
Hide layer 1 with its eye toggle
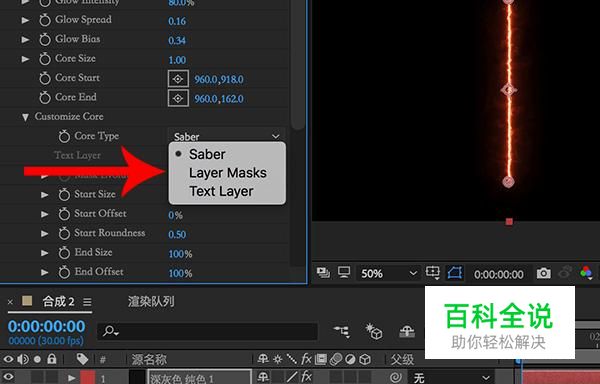click(x=8, y=377)
